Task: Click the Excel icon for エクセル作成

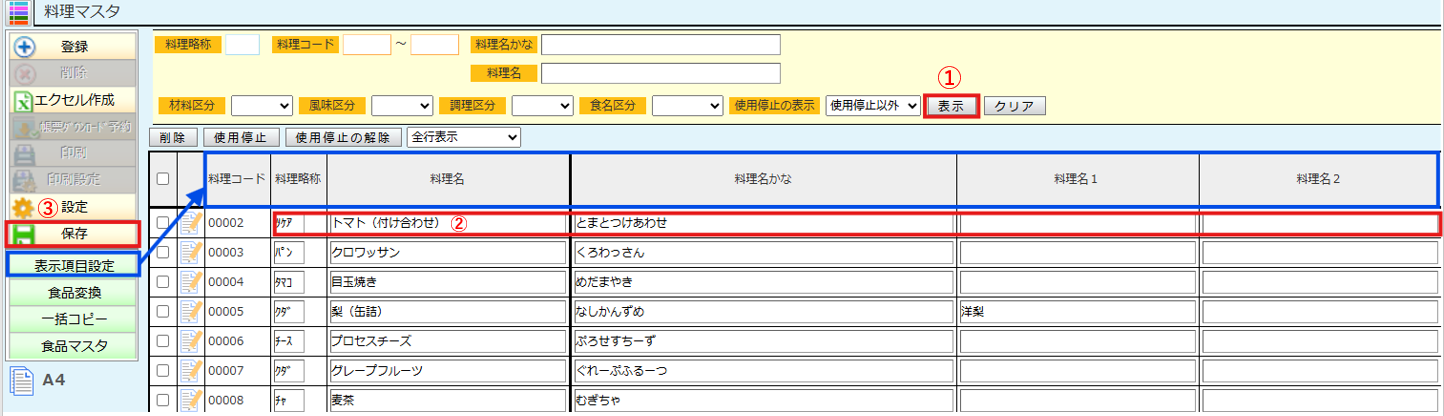Action: pos(24,101)
